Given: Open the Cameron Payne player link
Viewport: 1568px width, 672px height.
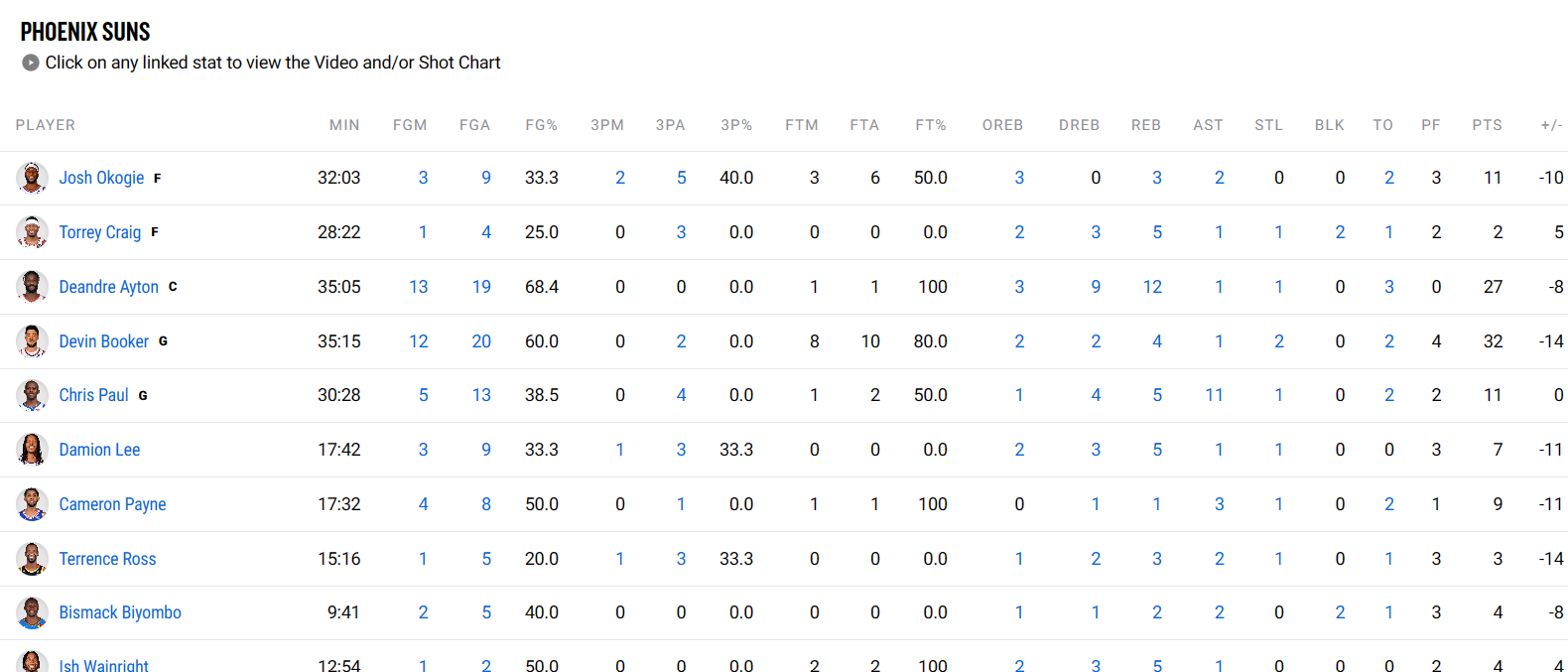Looking at the screenshot, I should pyautogui.click(x=112, y=504).
